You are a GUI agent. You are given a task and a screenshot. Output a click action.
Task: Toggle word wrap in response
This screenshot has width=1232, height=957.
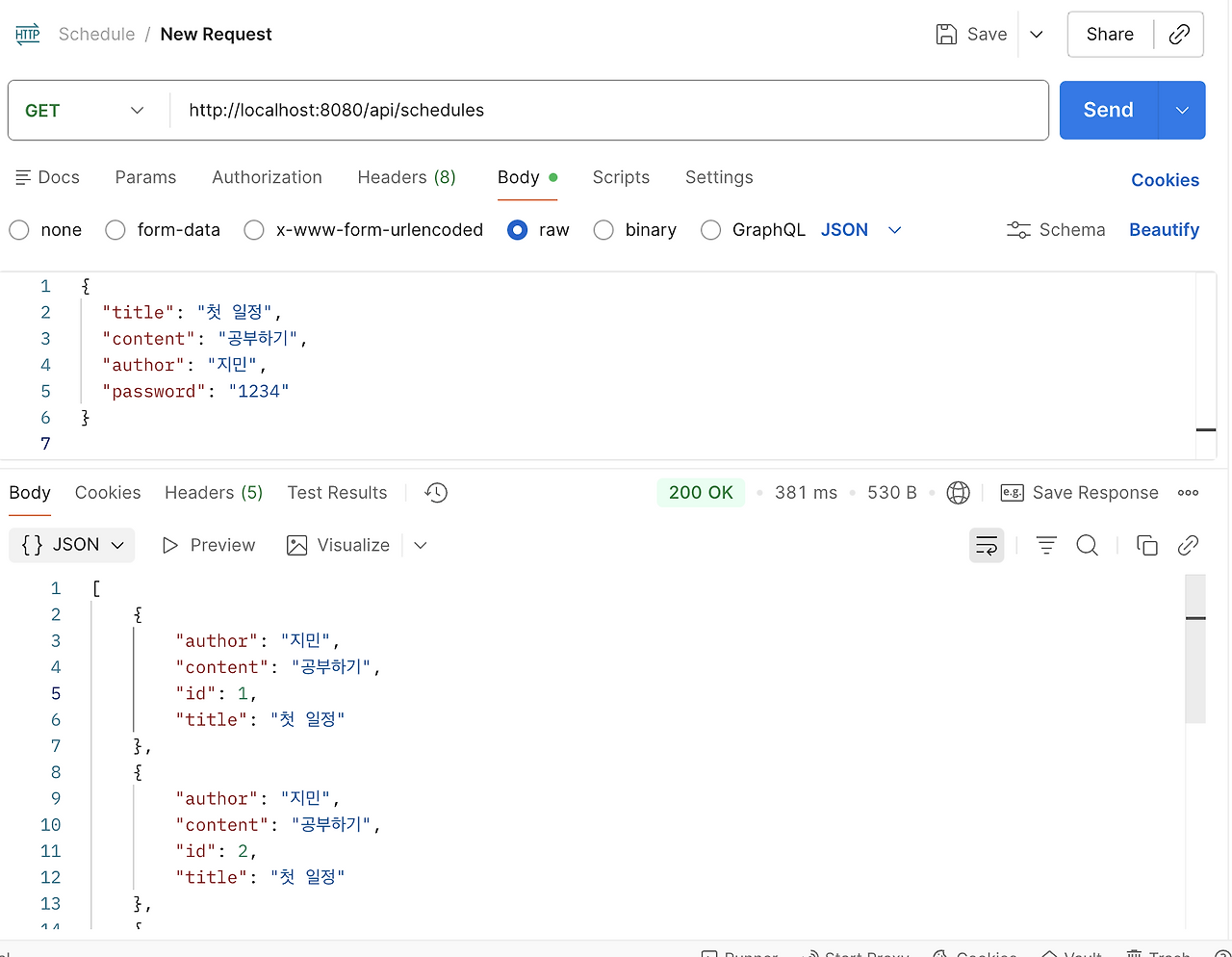[987, 546]
